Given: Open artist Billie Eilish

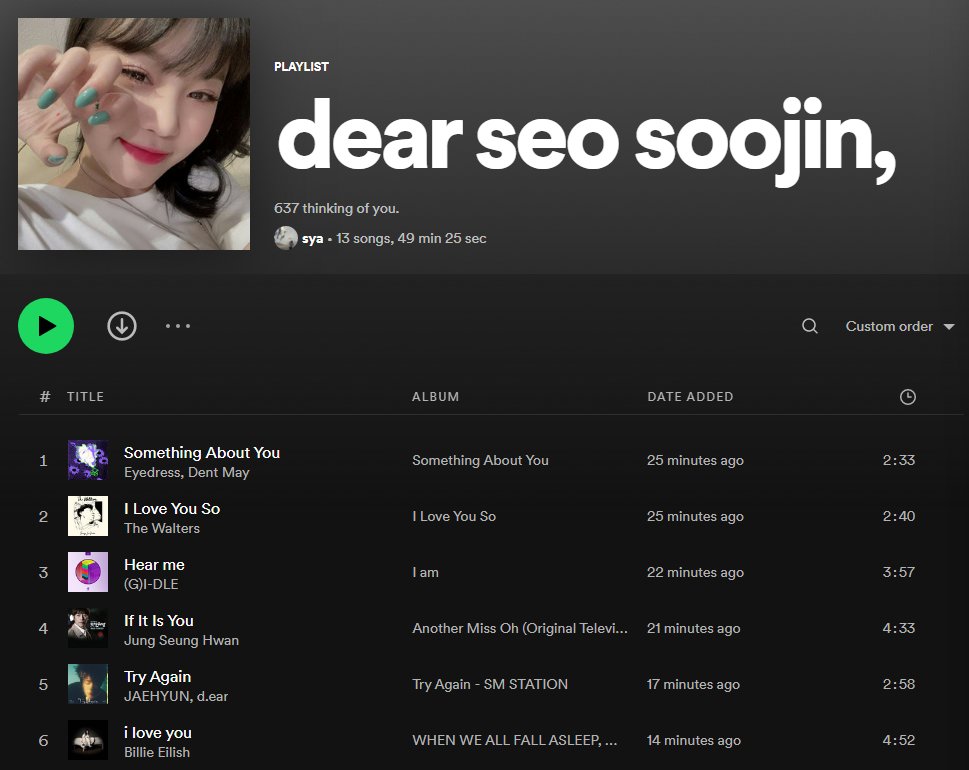Looking at the screenshot, I should 157,752.
